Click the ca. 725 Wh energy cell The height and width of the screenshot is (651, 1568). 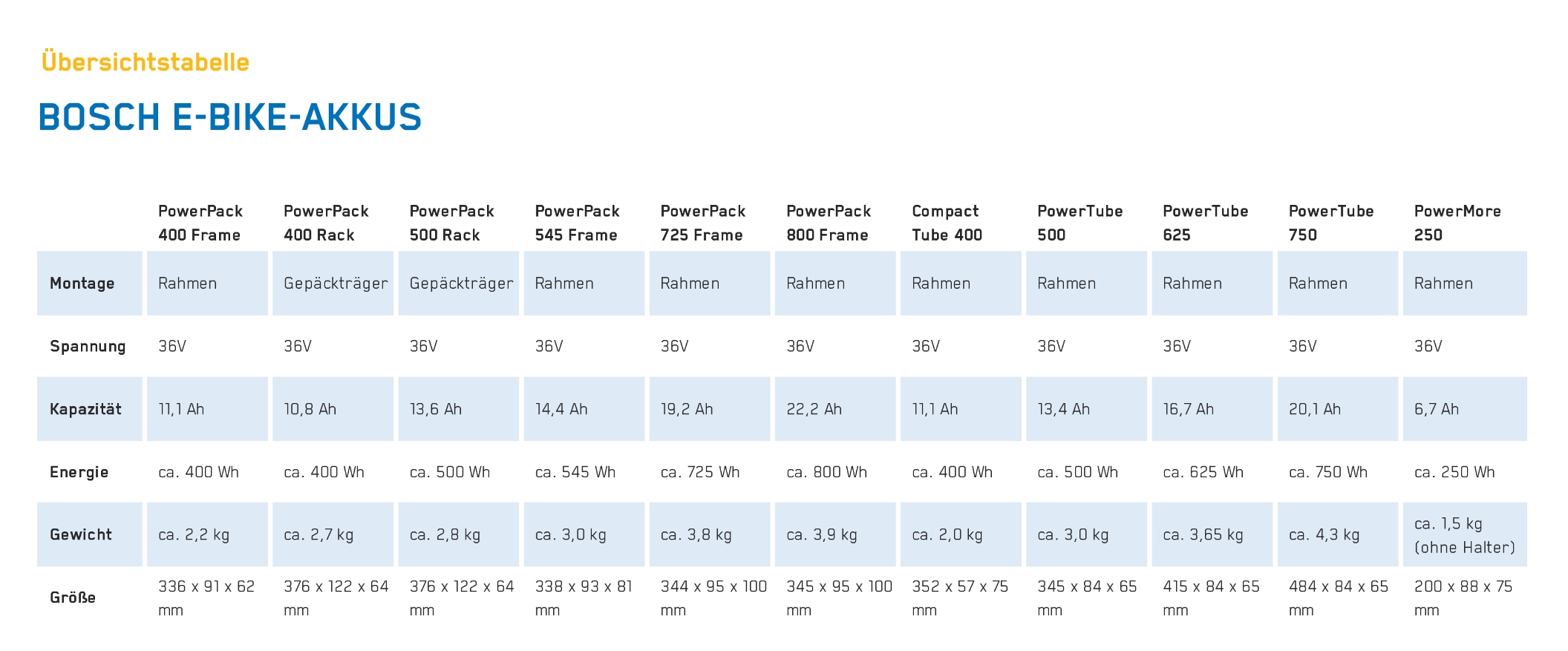tap(710, 472)
